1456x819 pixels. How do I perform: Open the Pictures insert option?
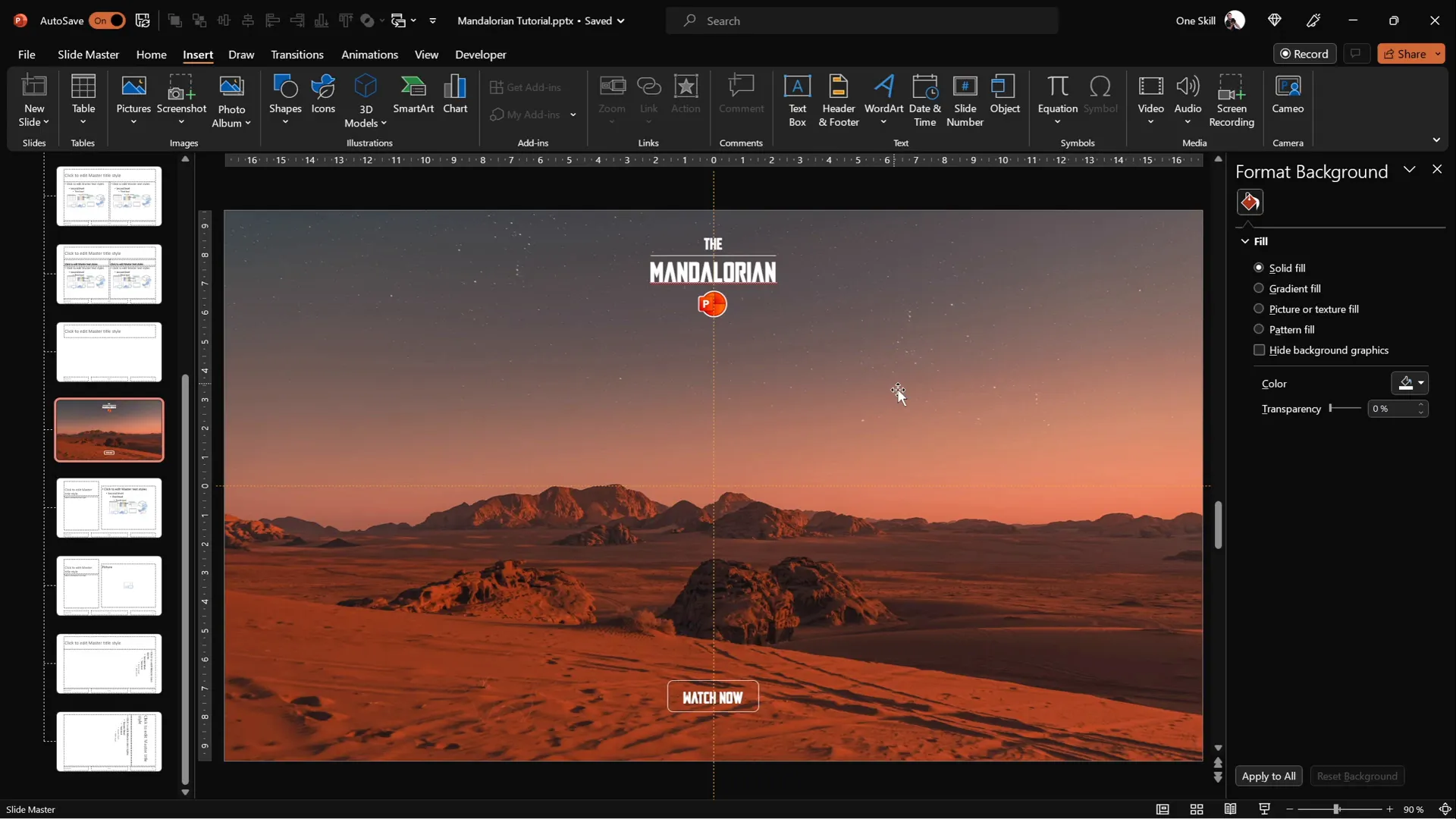point(133,99)
